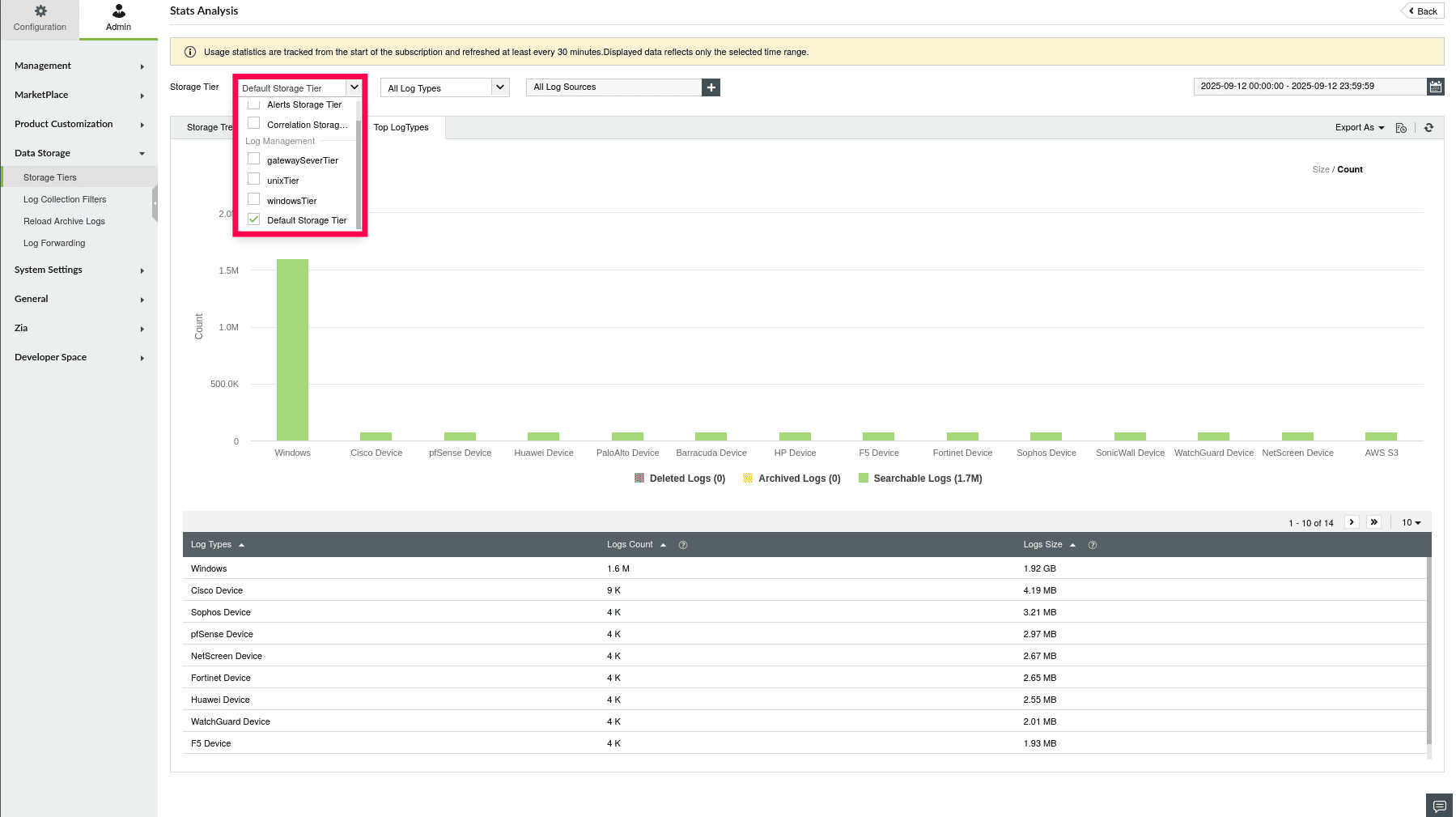Screen dimensions: 1456x817
Task: Sort by Log Types arrow
Action: [x=241, y=545]
